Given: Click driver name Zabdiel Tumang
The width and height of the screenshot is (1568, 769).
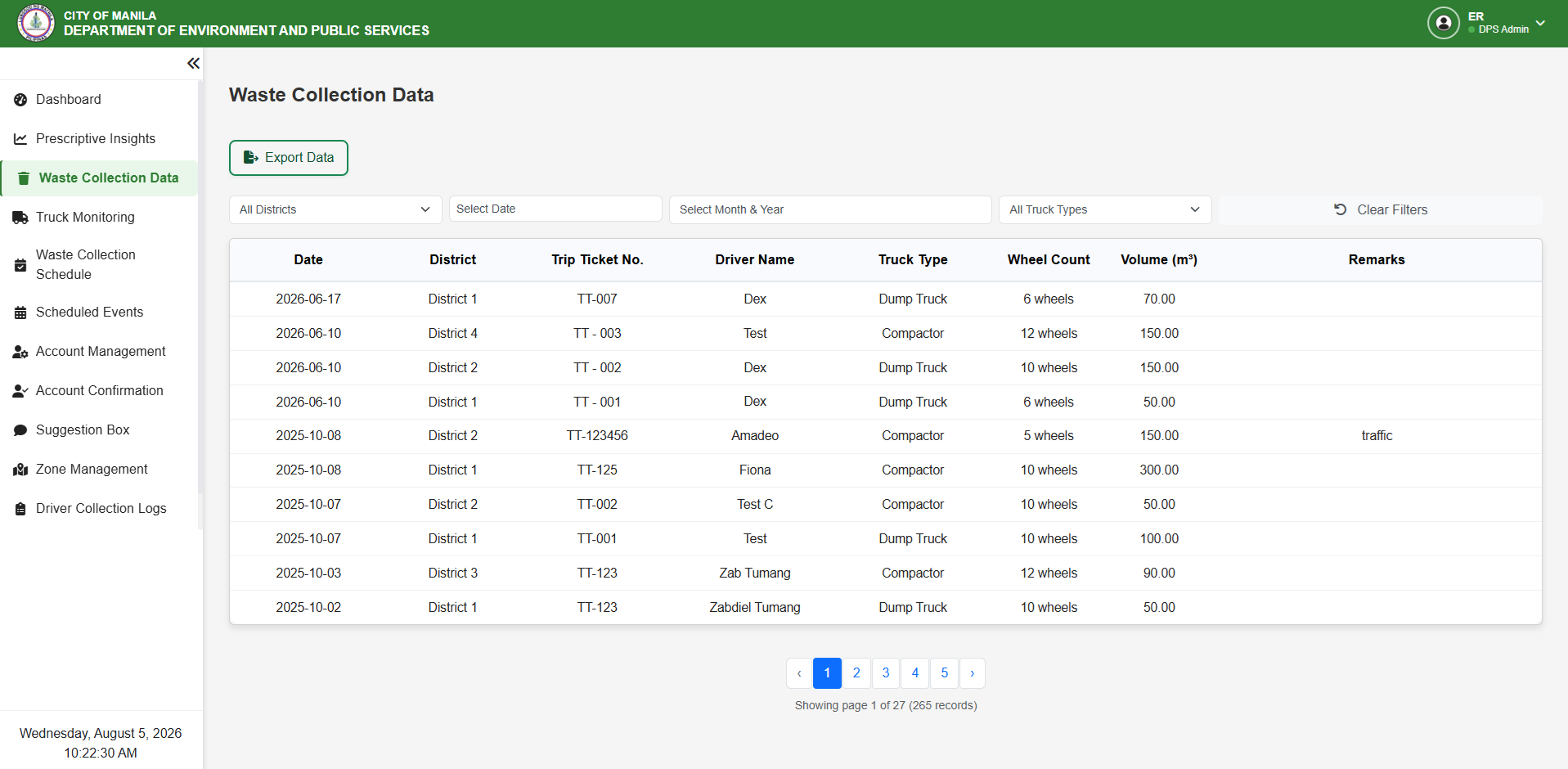Looking at the screenshot, I should [755, 608].
